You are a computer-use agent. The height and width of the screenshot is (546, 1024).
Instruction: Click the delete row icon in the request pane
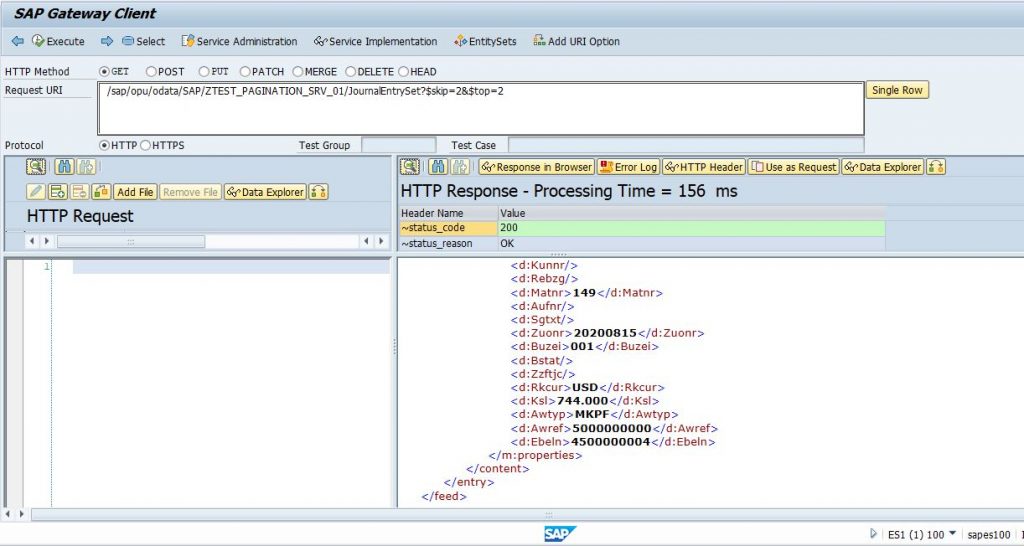point(79,192)
